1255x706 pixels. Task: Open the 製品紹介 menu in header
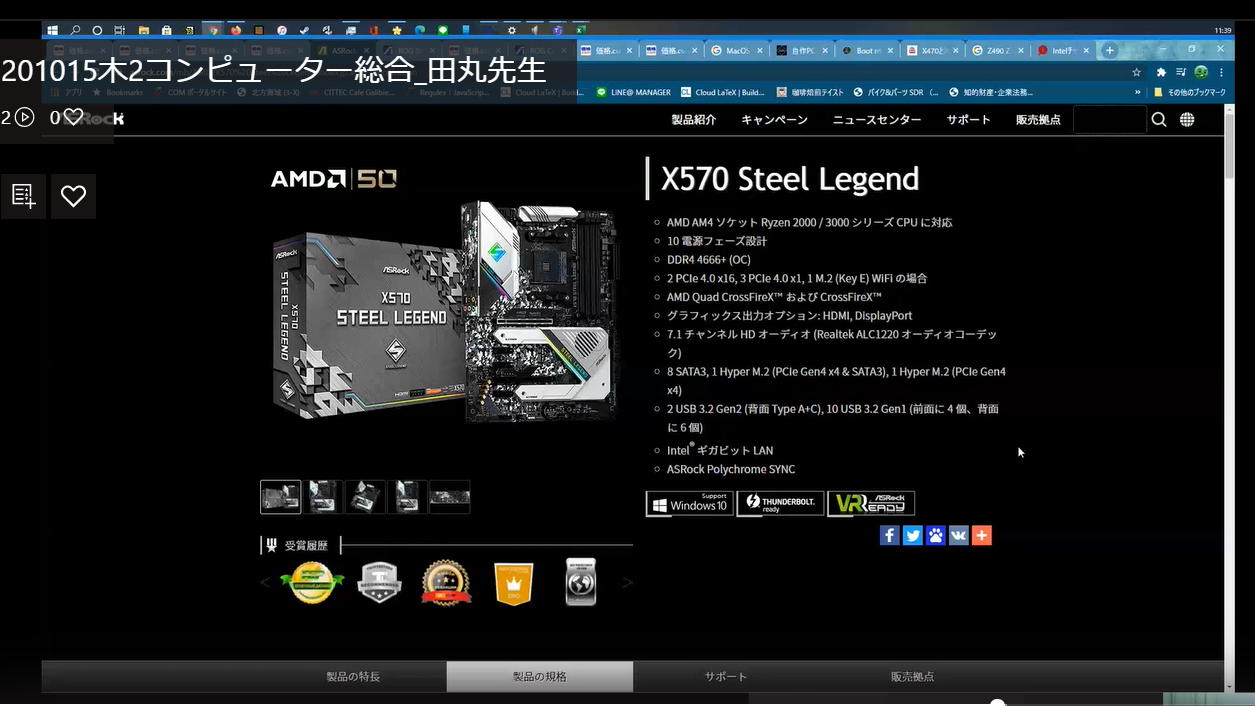[693, 120]
